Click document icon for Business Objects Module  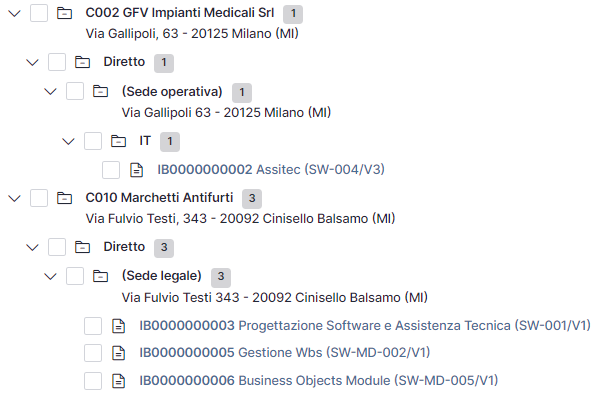point(118,381)
